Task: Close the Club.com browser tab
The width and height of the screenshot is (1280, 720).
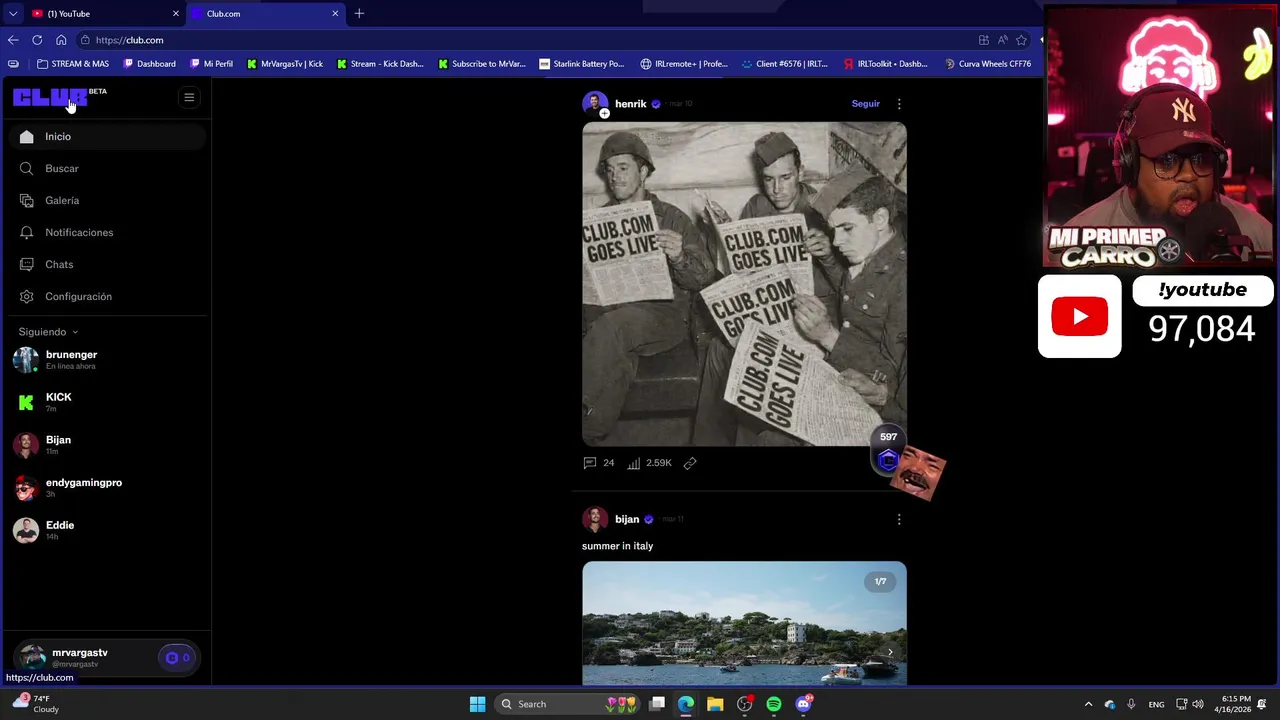Action: [x=335, y=13]
